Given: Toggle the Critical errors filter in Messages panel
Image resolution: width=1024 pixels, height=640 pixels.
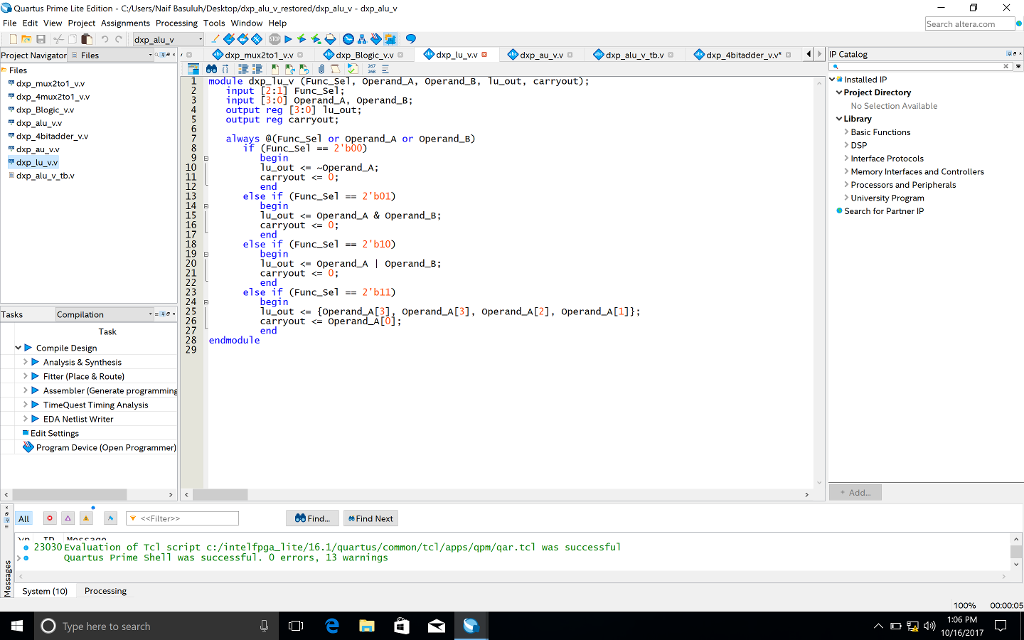Looking at the screenshot, I should pyautogui.click(x=50, y=519).
